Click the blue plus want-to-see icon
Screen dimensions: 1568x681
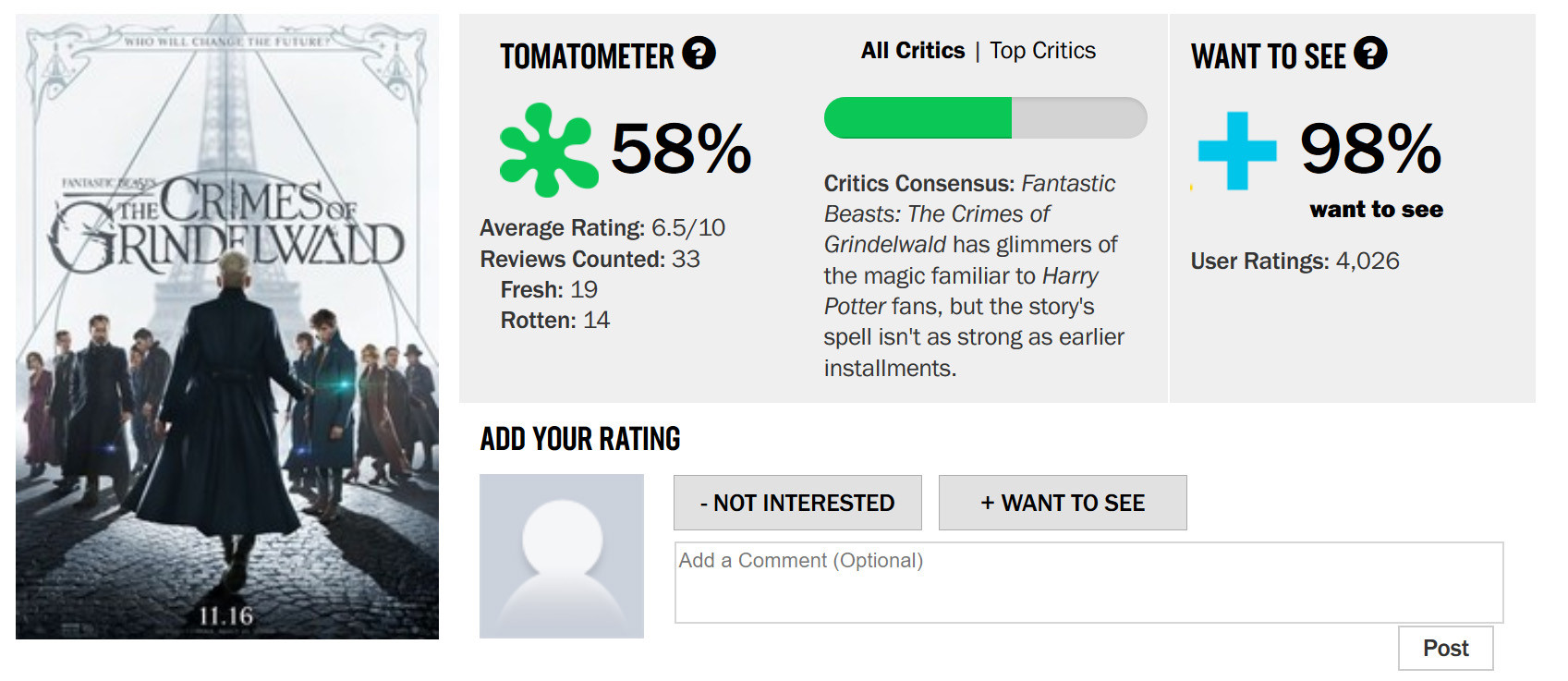[x=1236, y=151]
